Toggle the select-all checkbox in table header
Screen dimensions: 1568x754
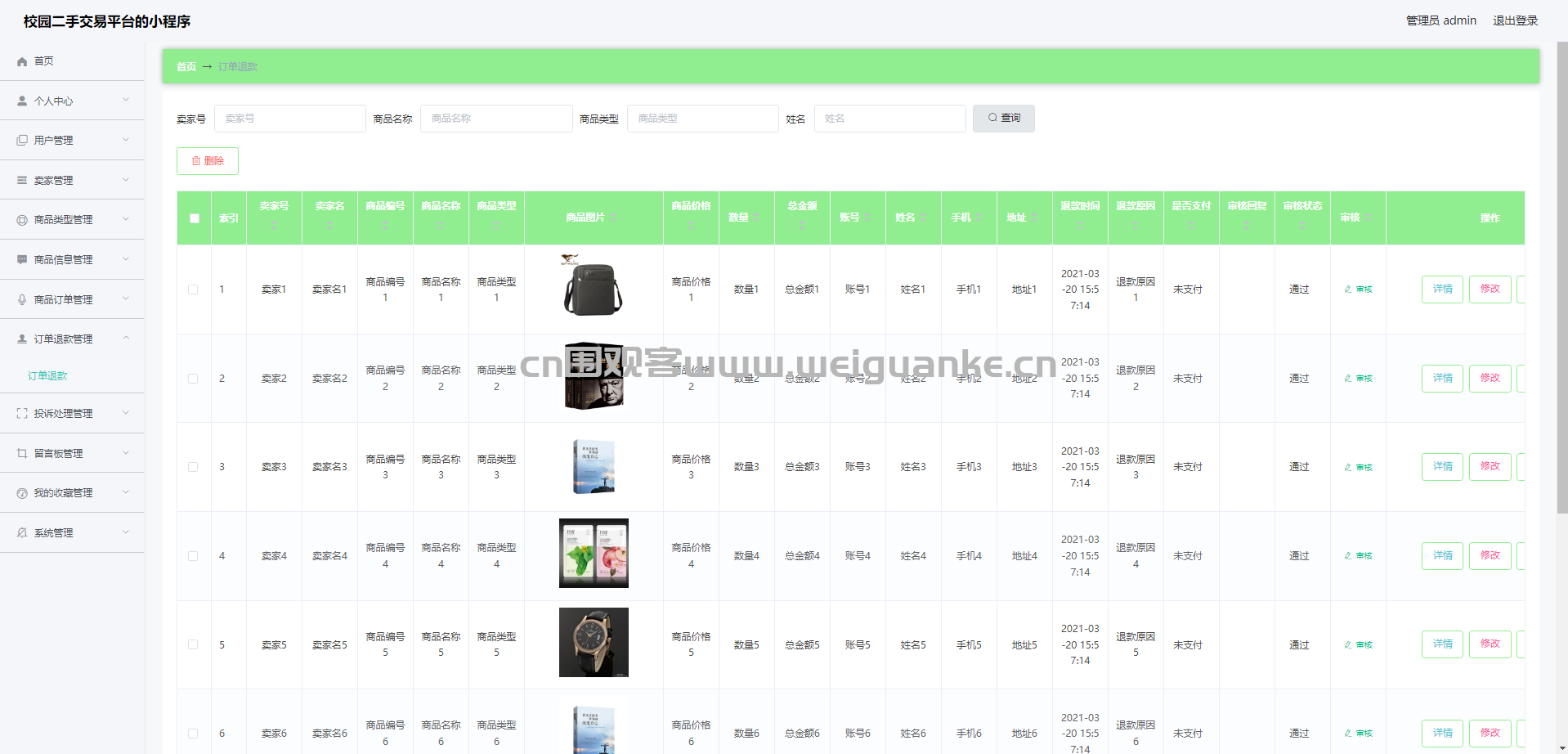point(194,218)
